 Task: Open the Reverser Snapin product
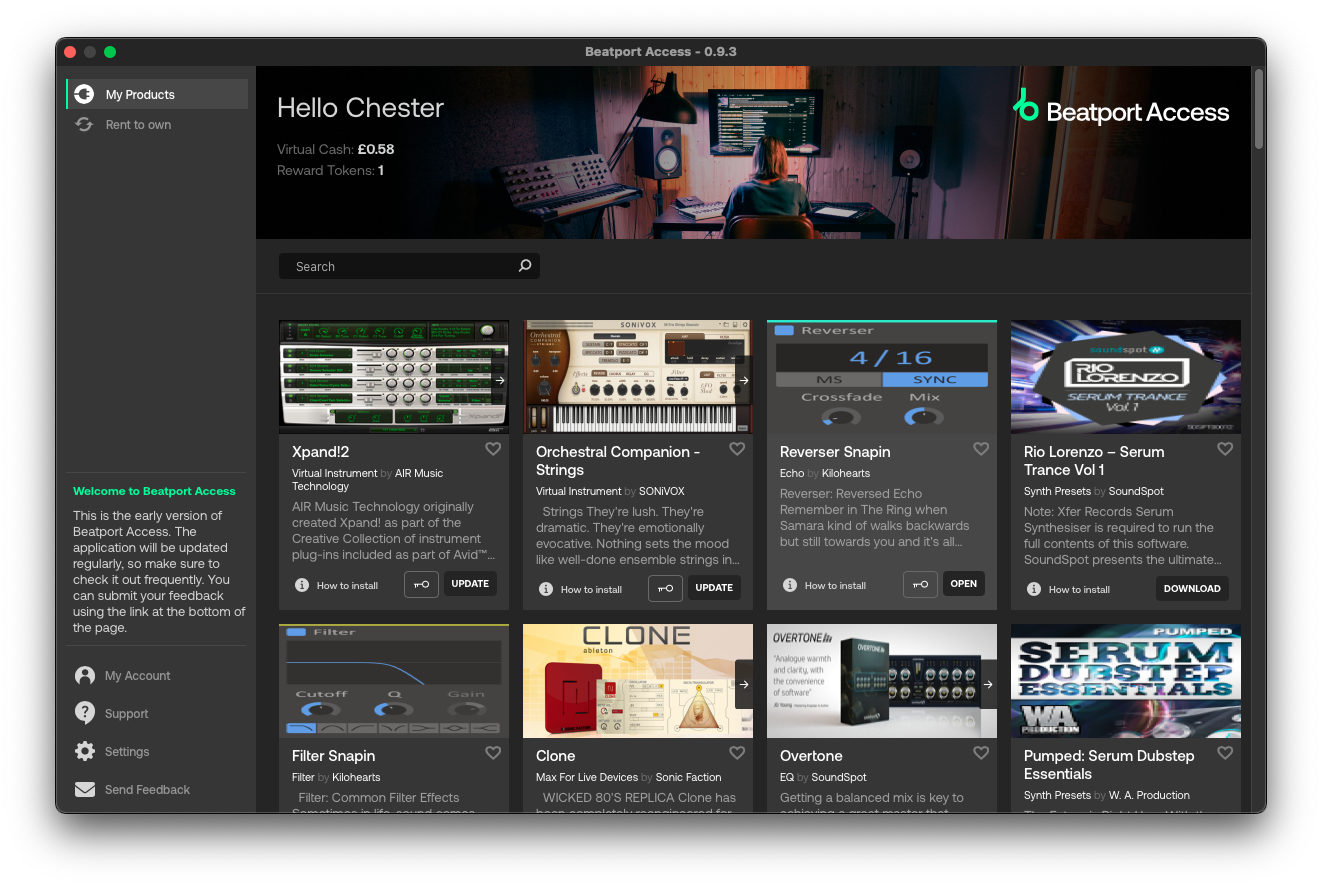pyautogui.click(x=964, y=584)
